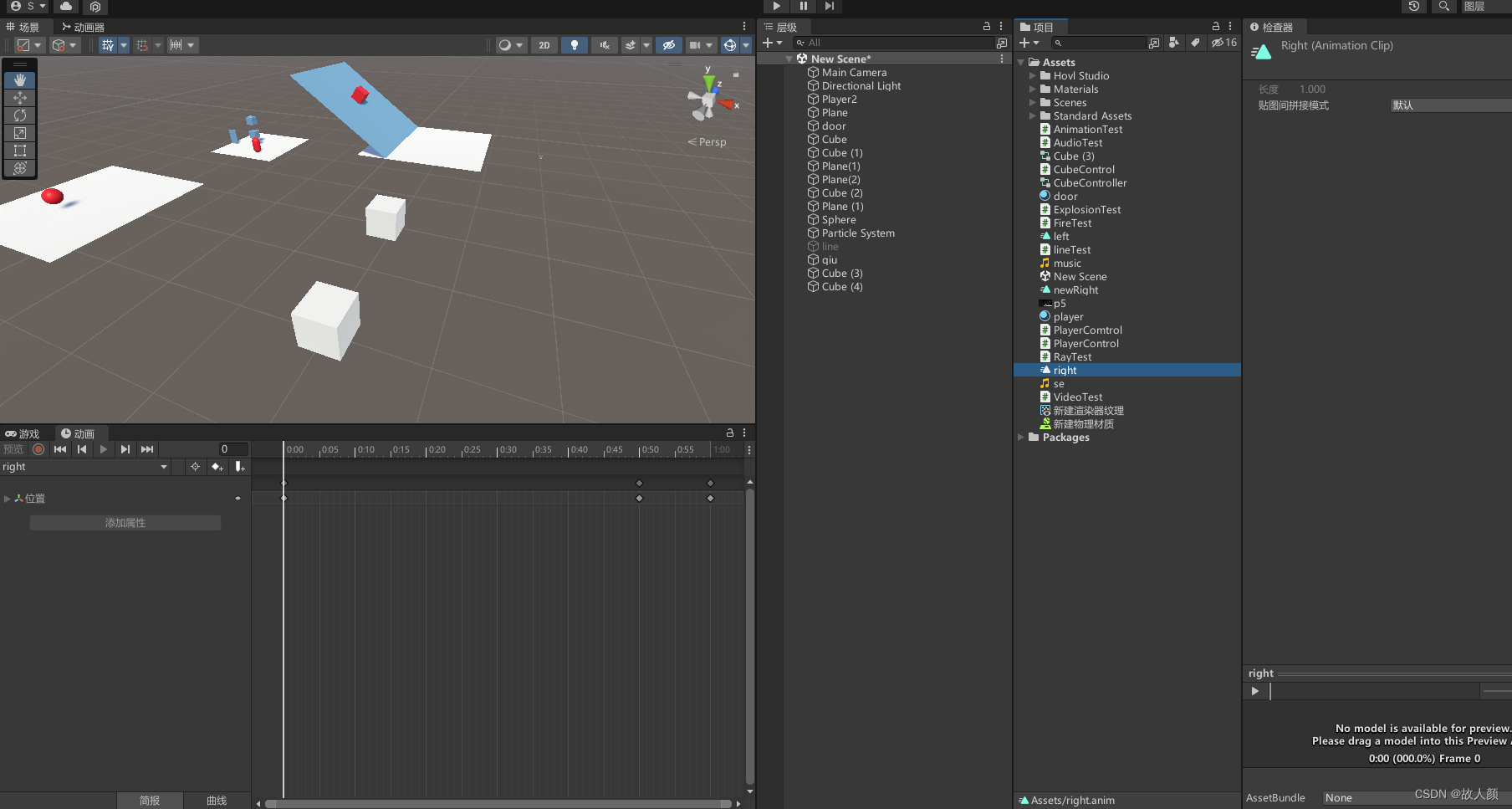Toggle scene lighting with the light bulb icon
Image resolution: width=1512 pixels, height=809 pixels.
(575, 45)
